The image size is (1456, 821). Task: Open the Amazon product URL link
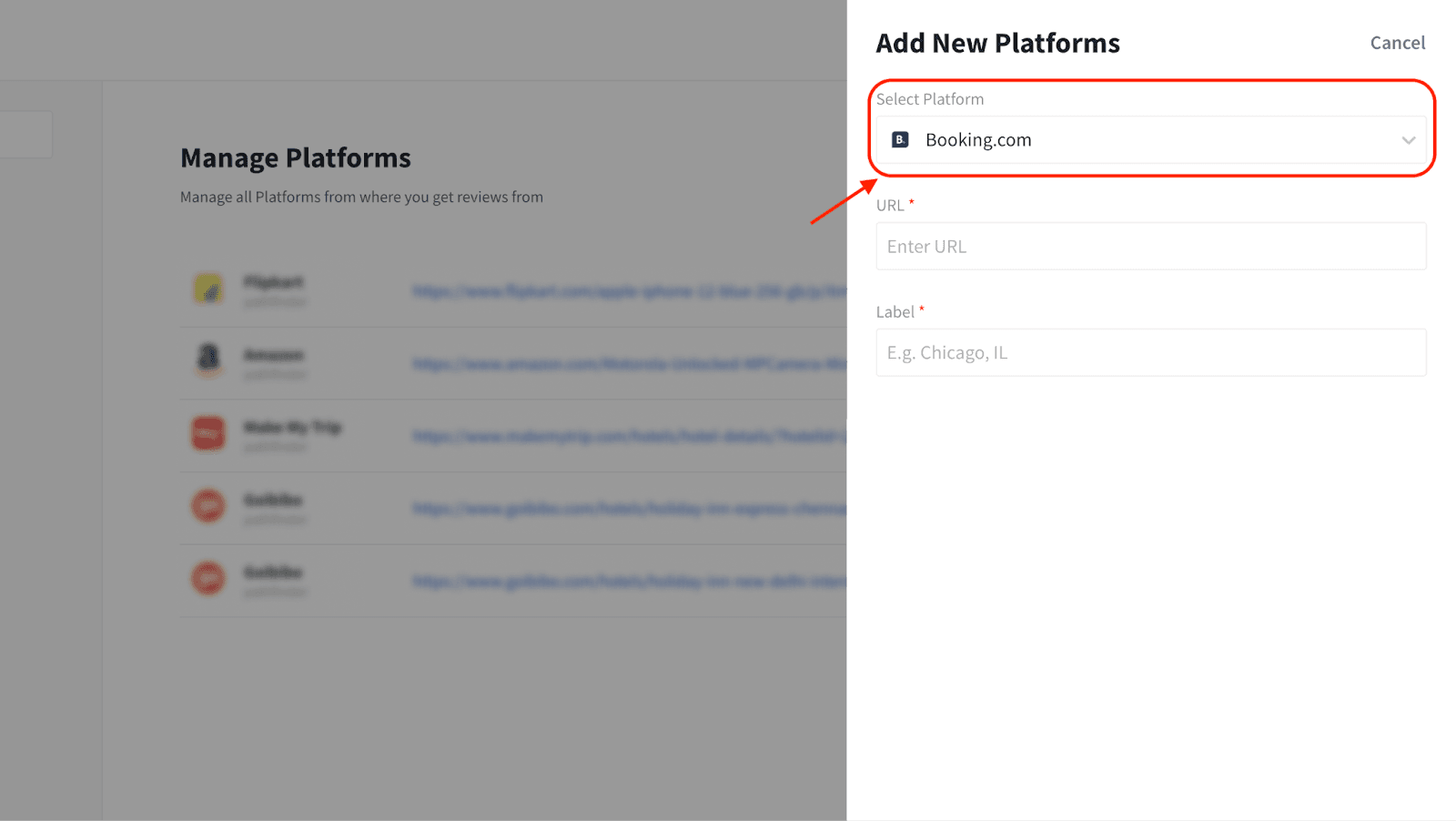[628, 364]
